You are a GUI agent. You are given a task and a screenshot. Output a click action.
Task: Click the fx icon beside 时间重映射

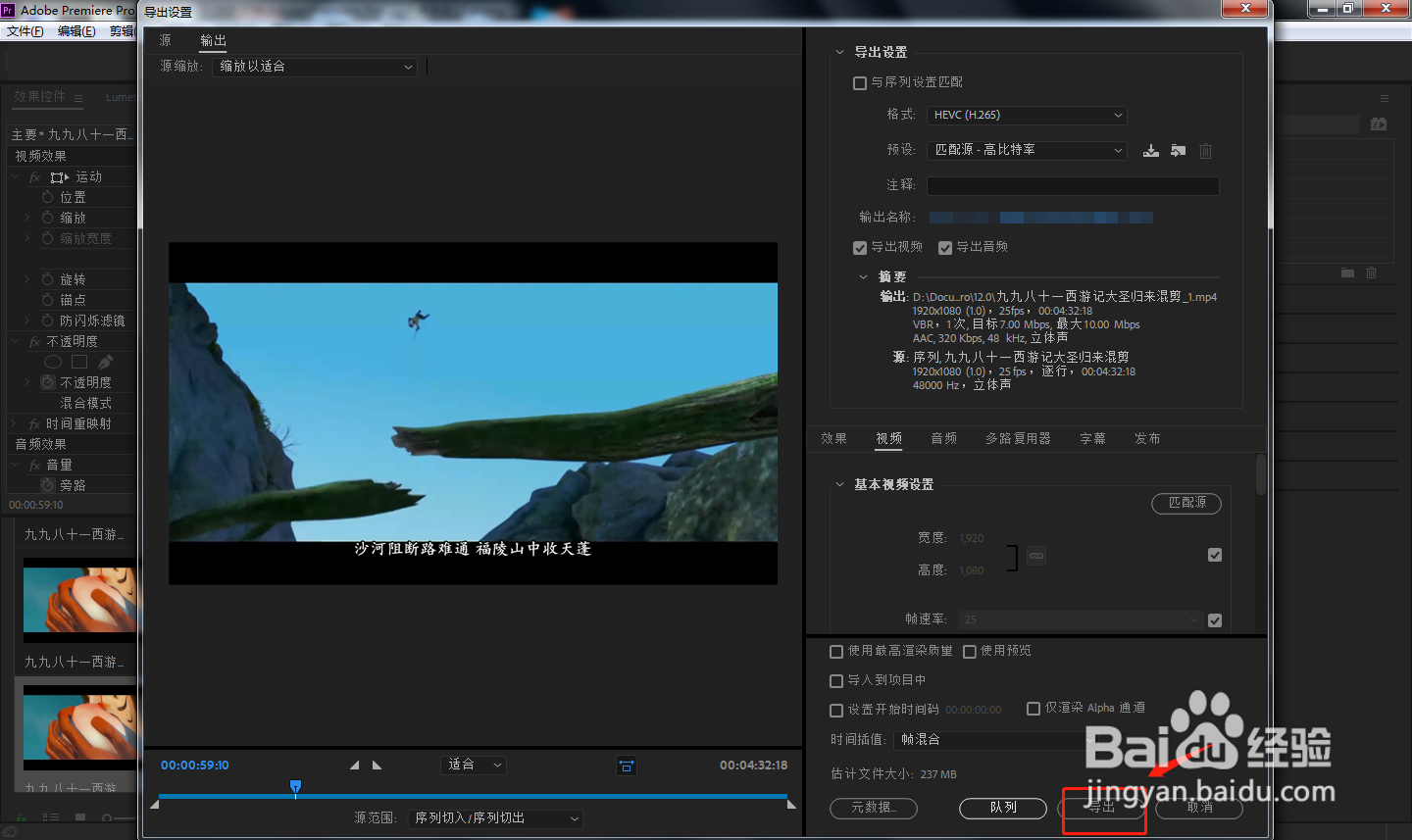coord(35,424)
